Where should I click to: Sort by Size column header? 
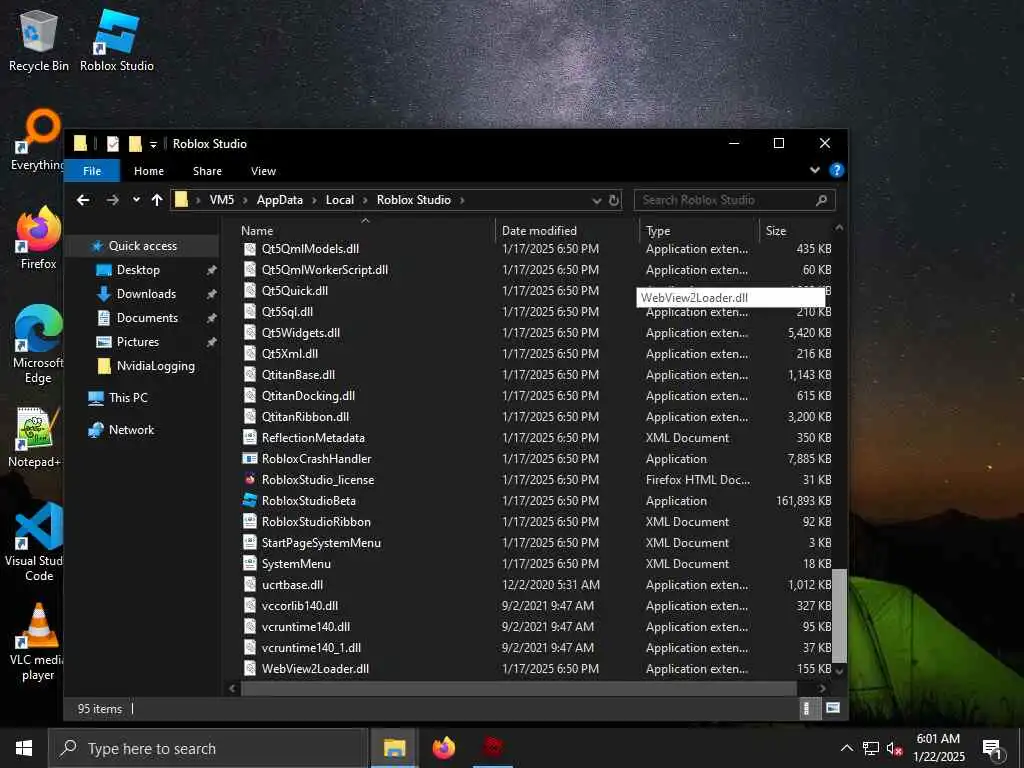[x=776, y=231]
